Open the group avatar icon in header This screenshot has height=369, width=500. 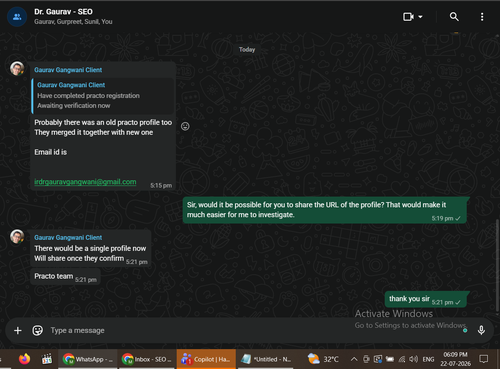(x=17, y=17)
